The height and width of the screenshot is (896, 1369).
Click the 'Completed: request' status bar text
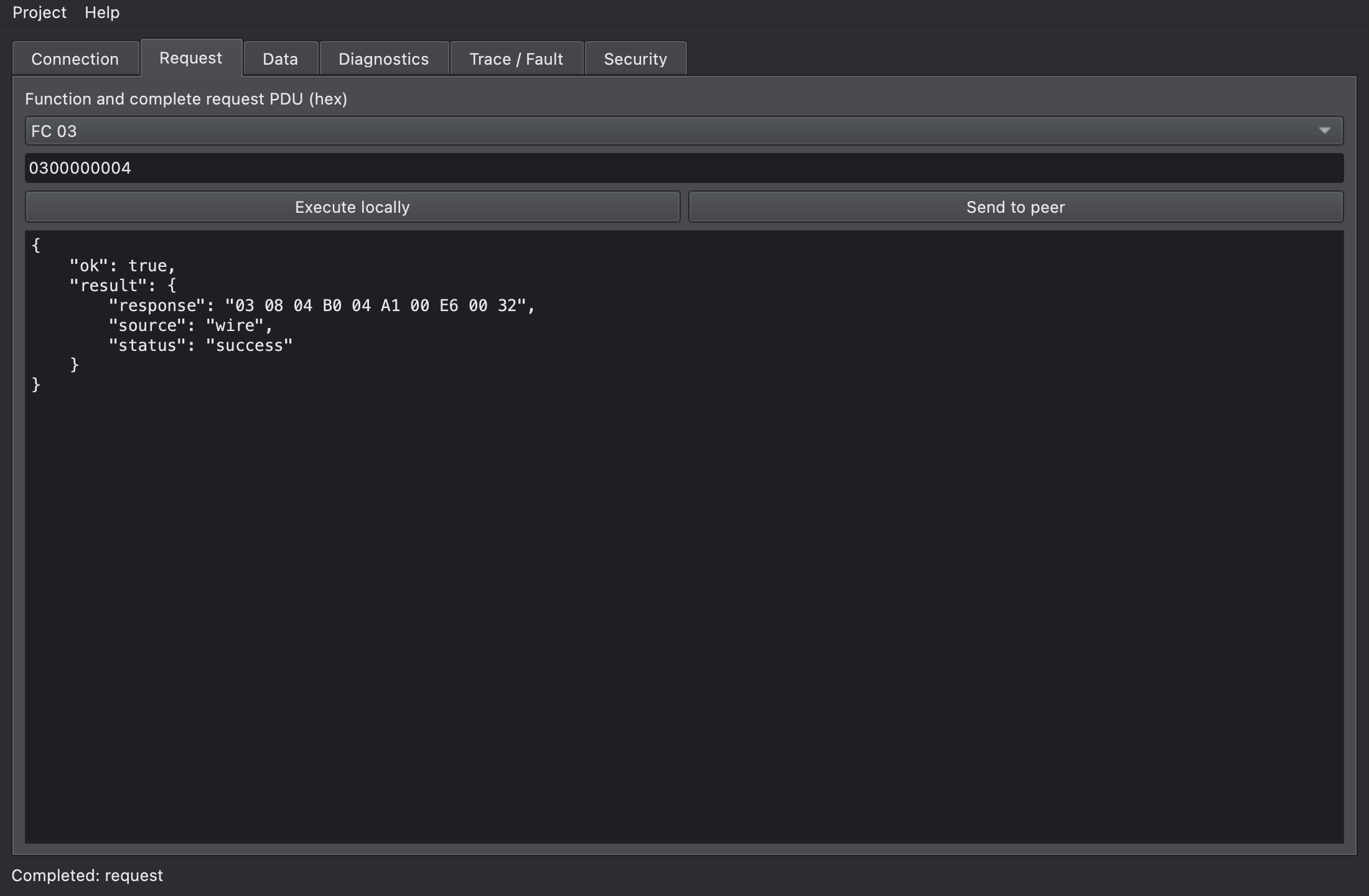[87, 875]
